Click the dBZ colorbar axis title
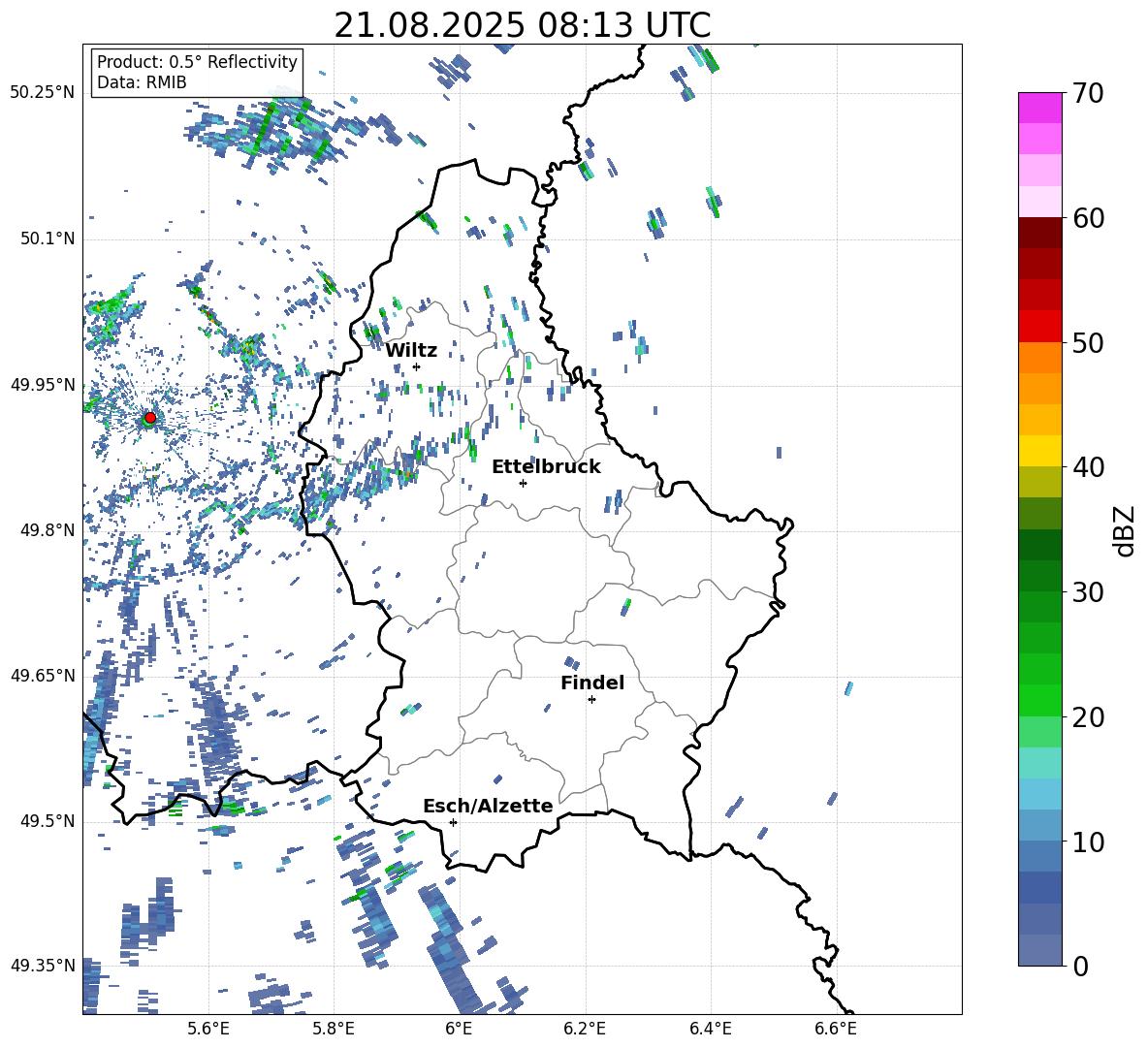 point(1126,530)
